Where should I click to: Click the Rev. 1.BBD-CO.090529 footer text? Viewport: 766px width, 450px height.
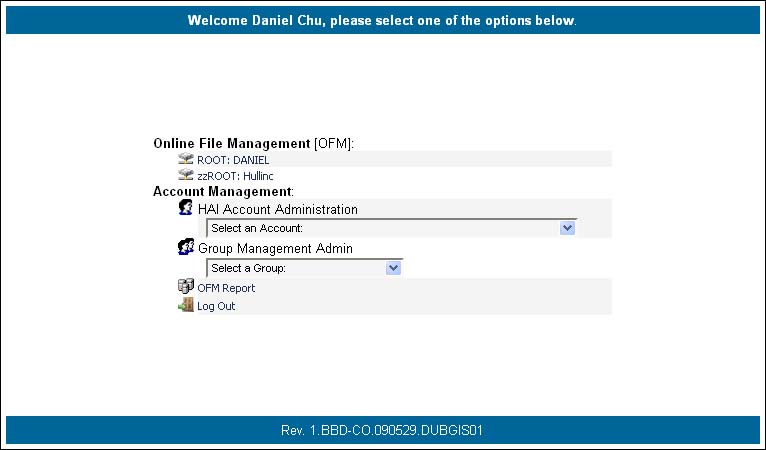(382, 430)
